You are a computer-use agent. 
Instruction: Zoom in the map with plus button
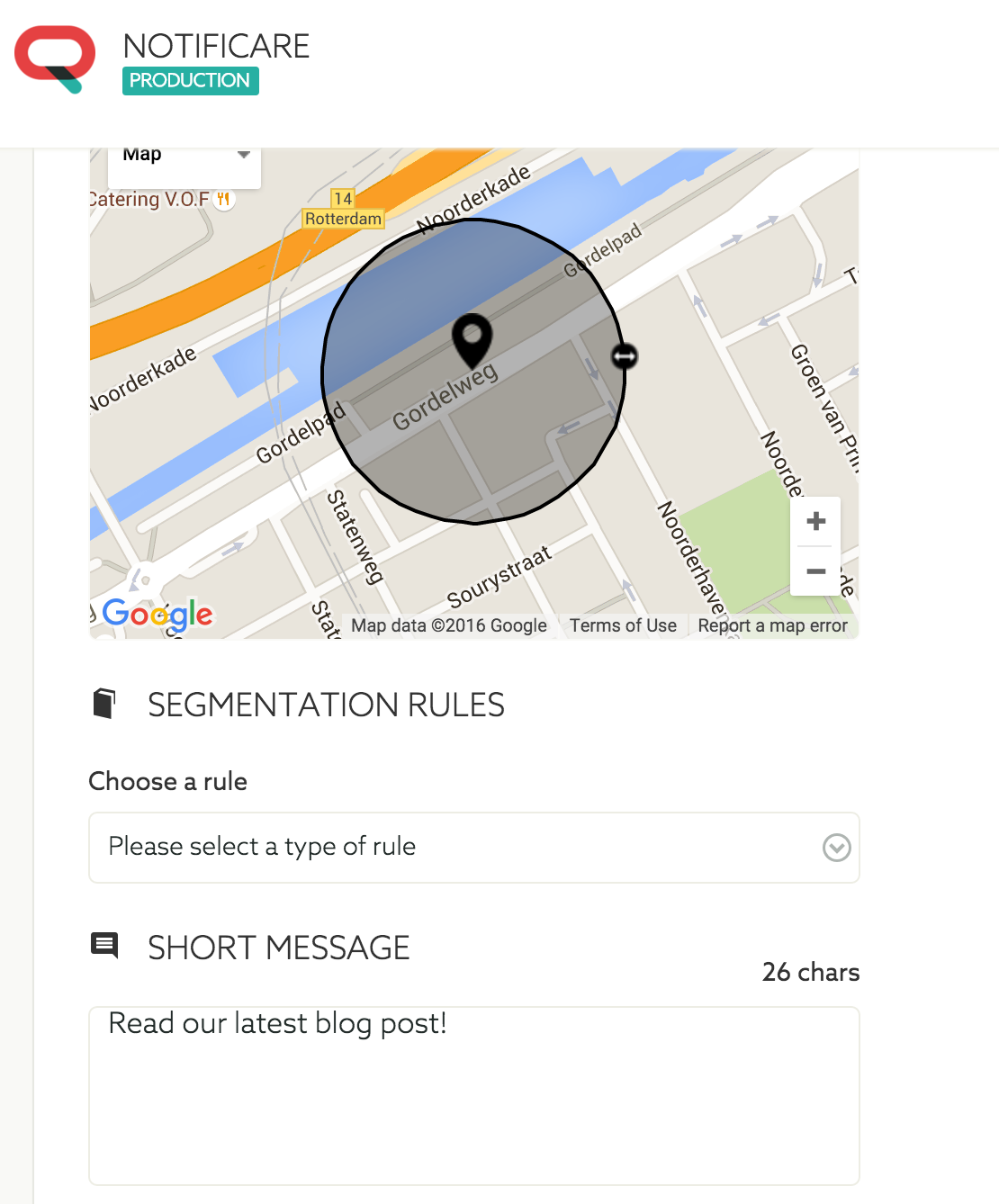(x=816, y=521)
